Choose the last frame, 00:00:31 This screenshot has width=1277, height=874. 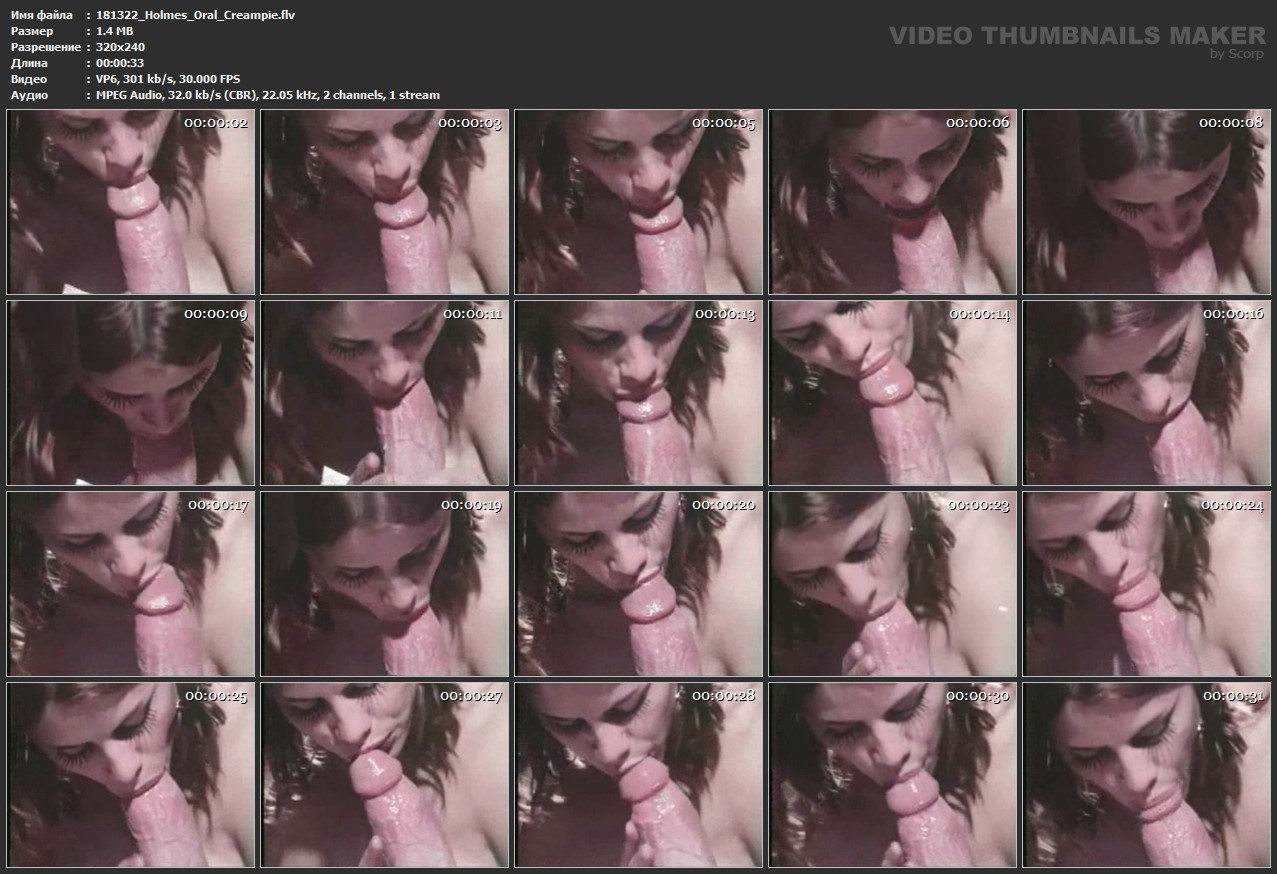pos(1146,774)
